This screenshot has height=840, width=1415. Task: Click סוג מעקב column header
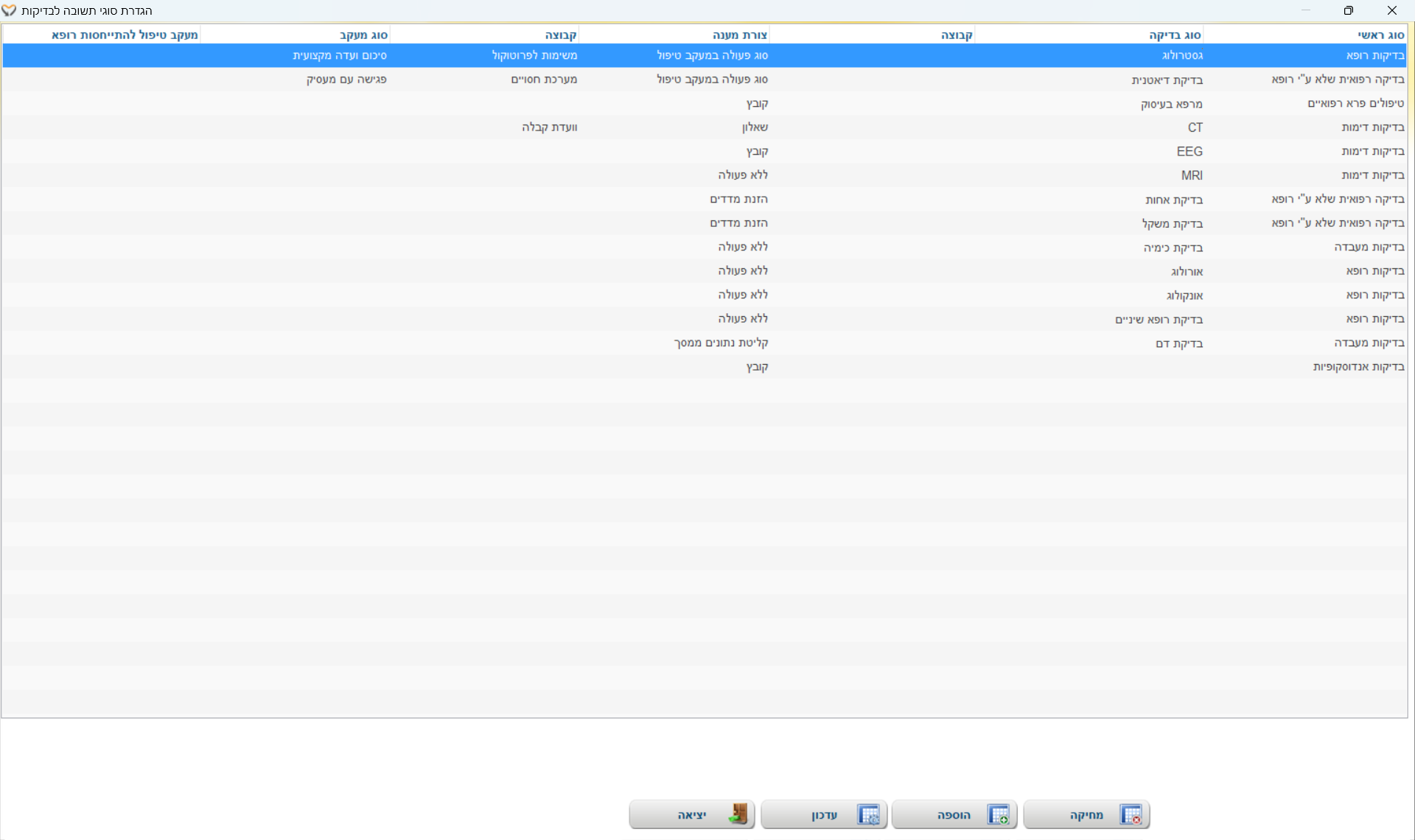(x=363, y=35)
